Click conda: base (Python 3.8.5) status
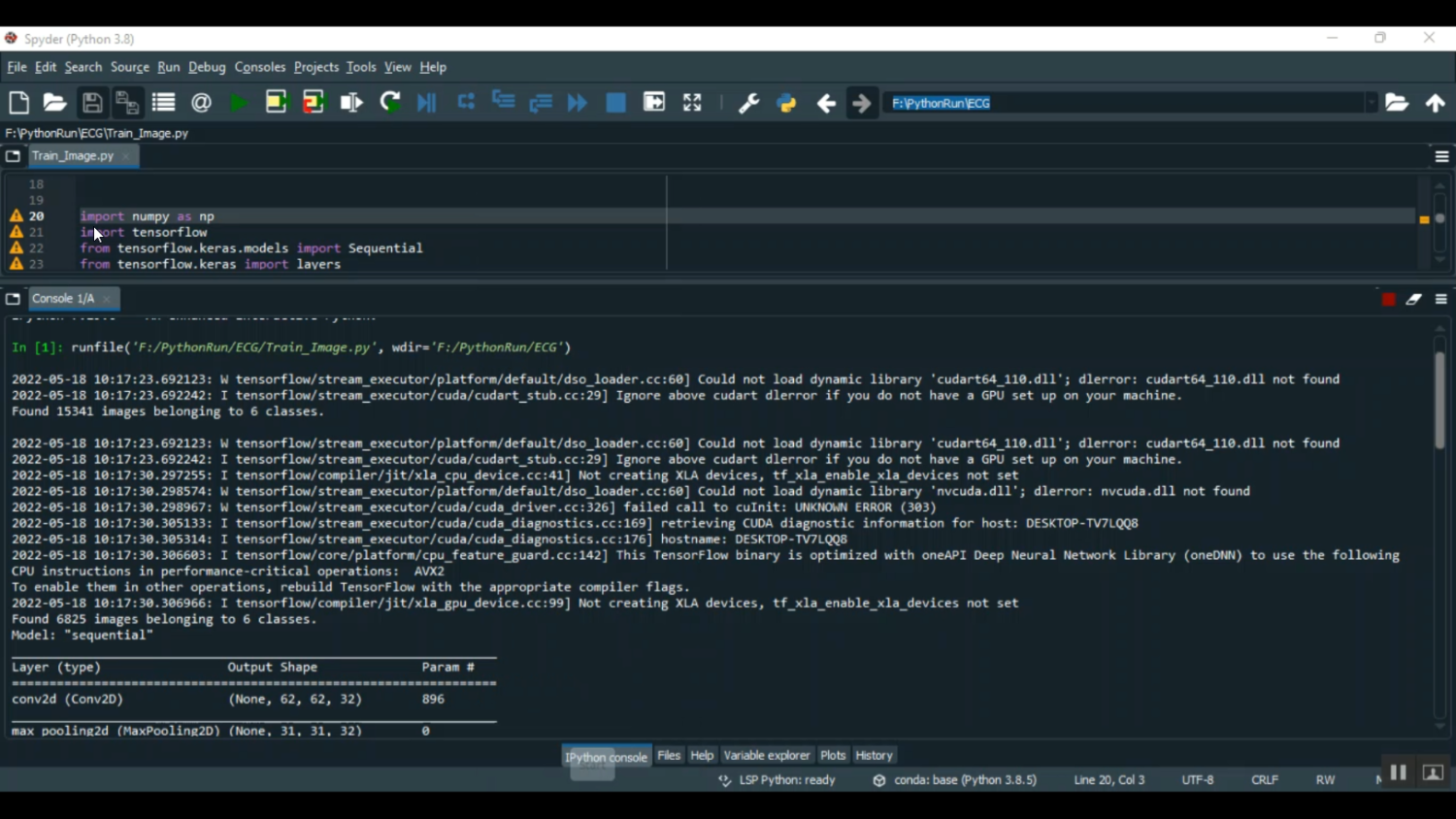 click(955, 780)
